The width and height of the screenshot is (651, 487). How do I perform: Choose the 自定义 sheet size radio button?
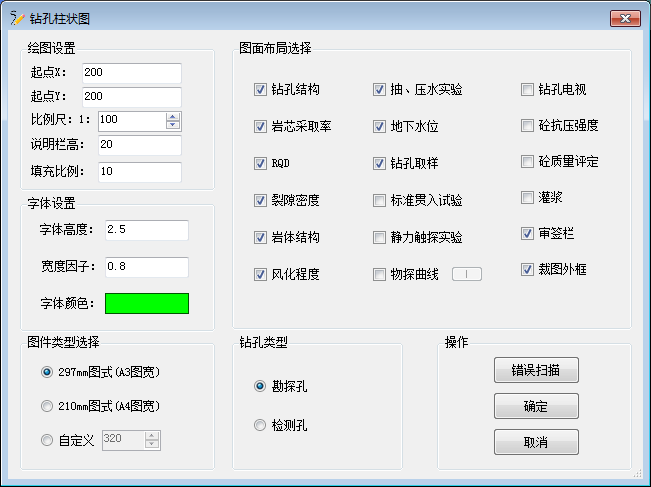(x=47, y=440)
